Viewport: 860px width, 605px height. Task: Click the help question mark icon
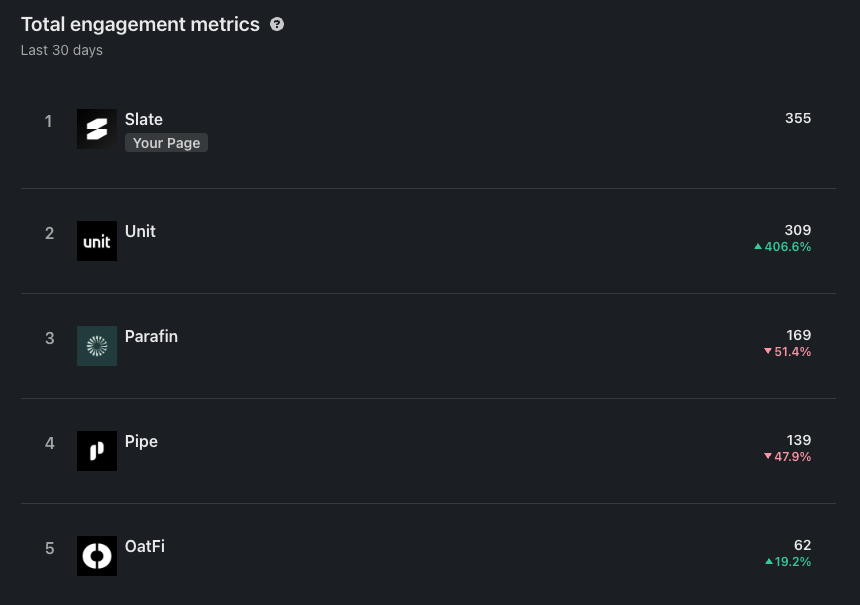[x=277, y=25]
